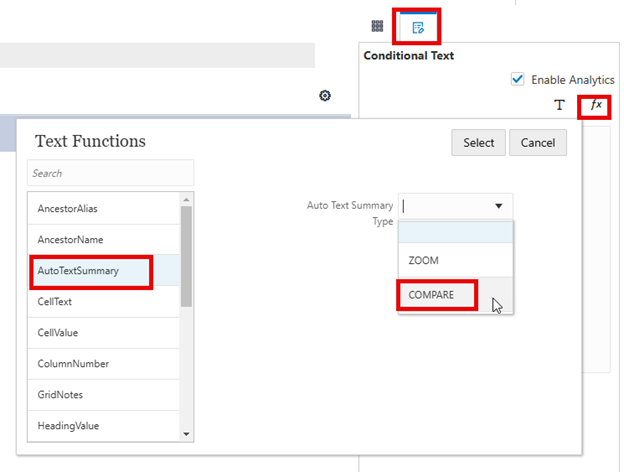Click the function list scroll down arrow
Image resolution: width=624 pixels, height=472 pixels.
point(185,434)
